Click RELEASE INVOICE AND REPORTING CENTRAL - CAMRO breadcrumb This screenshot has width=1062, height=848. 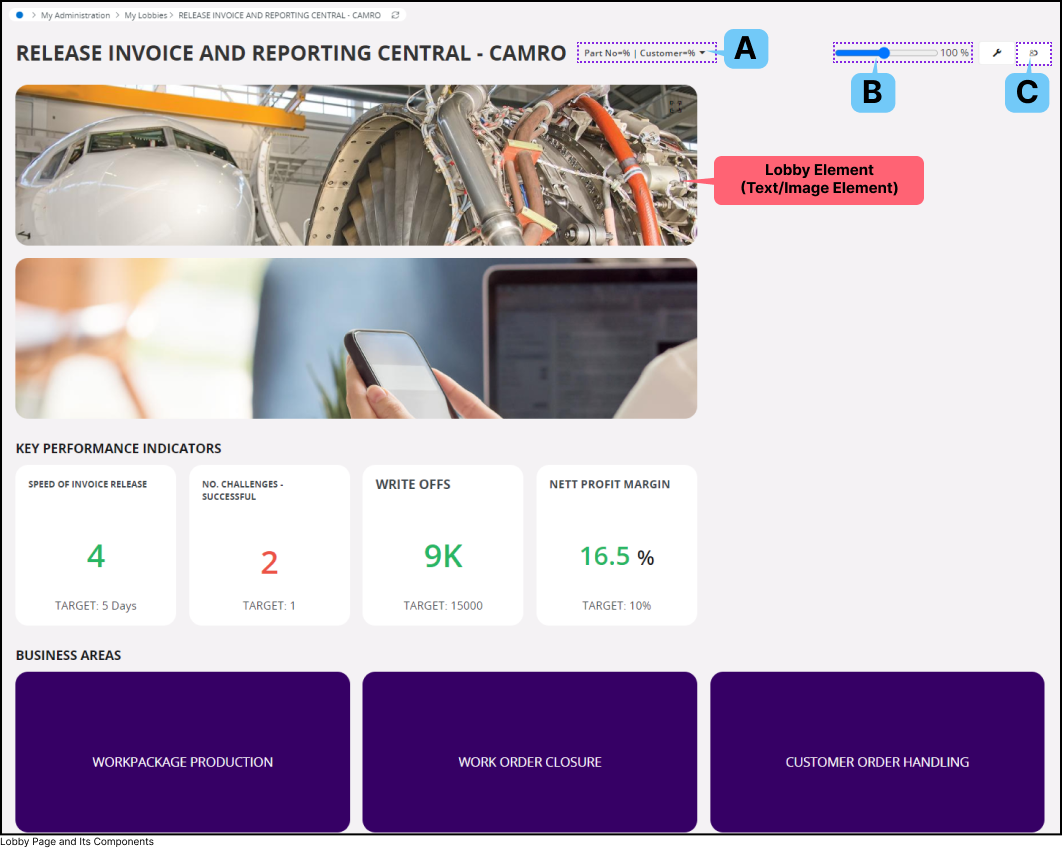pyautogui.click(x=279, y=15)
